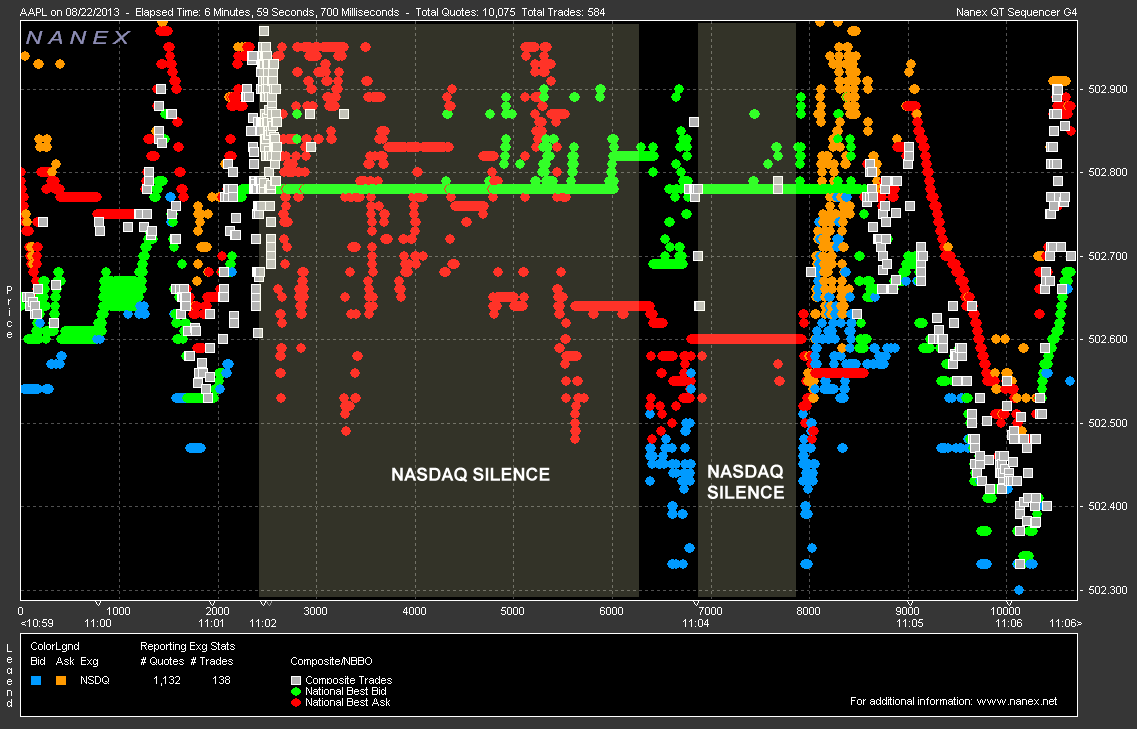Click the 'Bid' column label in legend
Viewport: 1137px width, 729px height.
coord(38,662)
